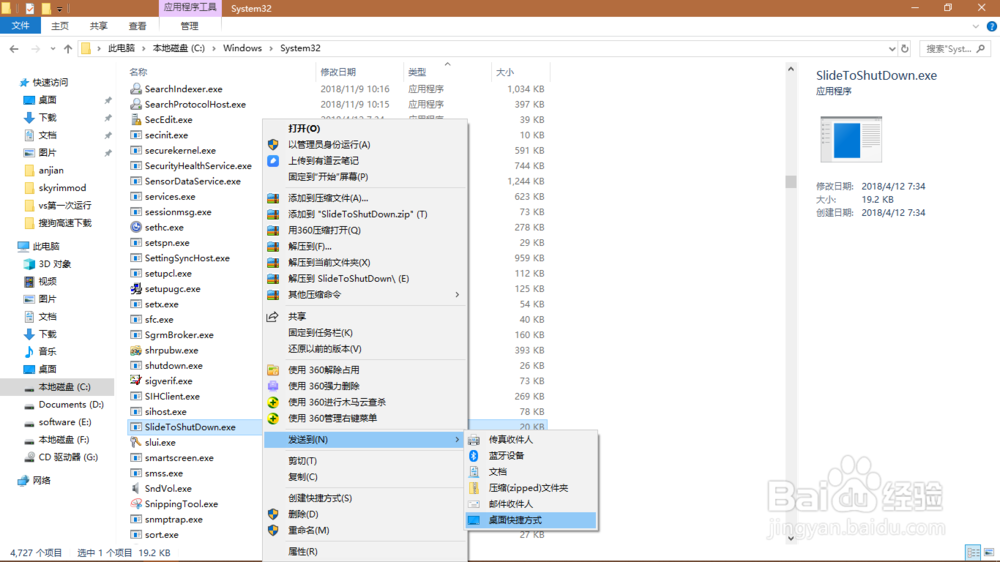
Task: Click the shrpubw.exe file icon
Action: [x=136, y=350]
